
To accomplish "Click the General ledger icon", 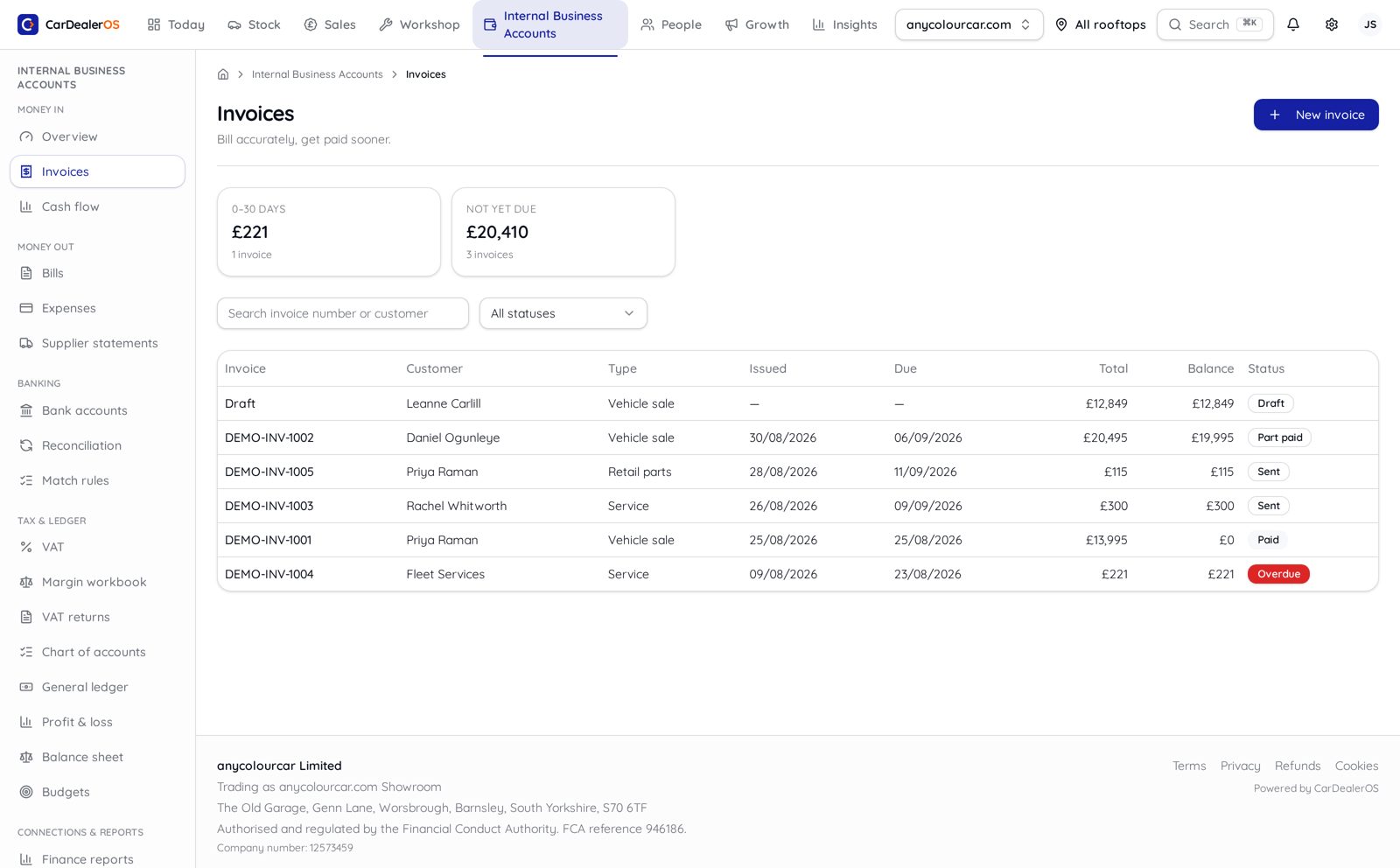I will [26, 687].
